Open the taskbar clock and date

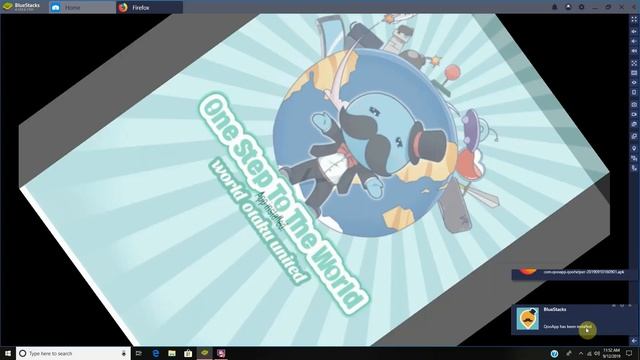pos(611,353)
